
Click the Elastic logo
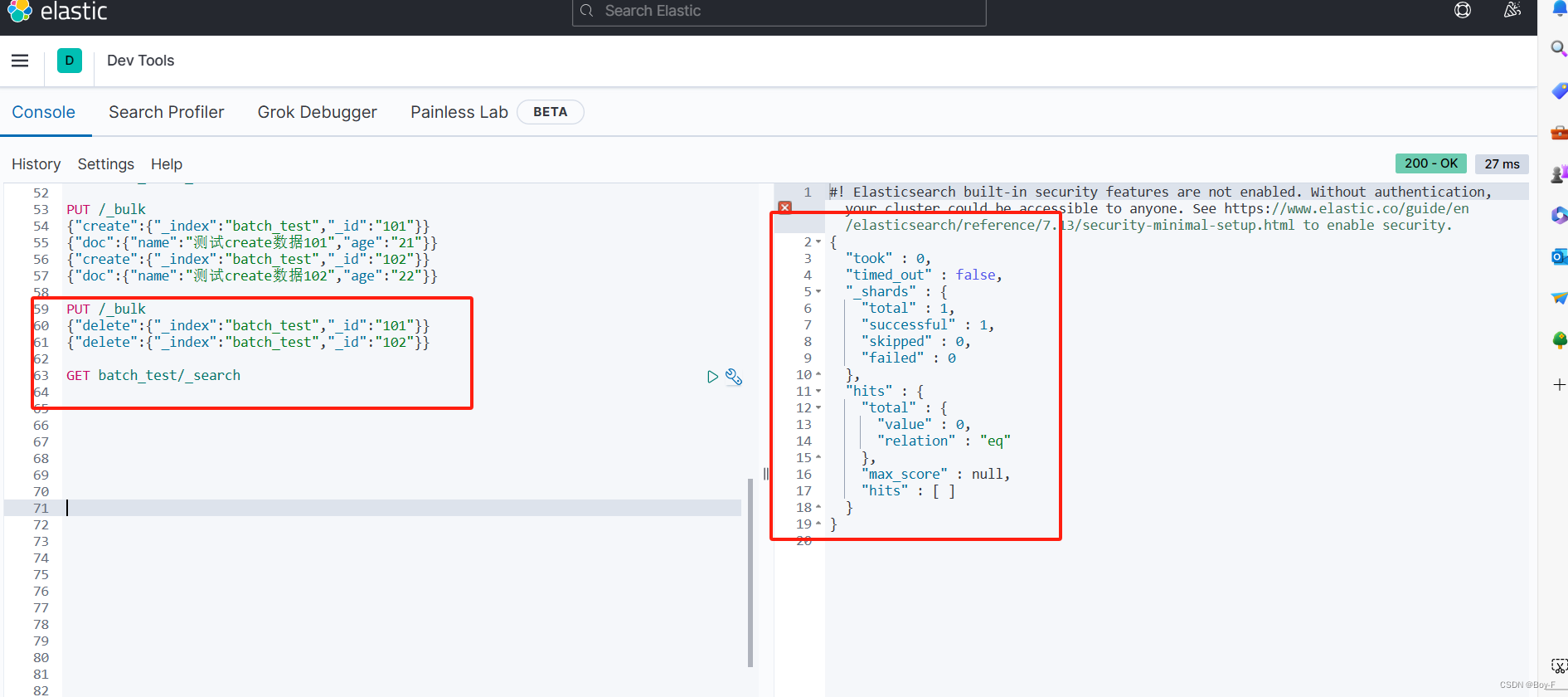pyautogui.click(x=57, y=11)
